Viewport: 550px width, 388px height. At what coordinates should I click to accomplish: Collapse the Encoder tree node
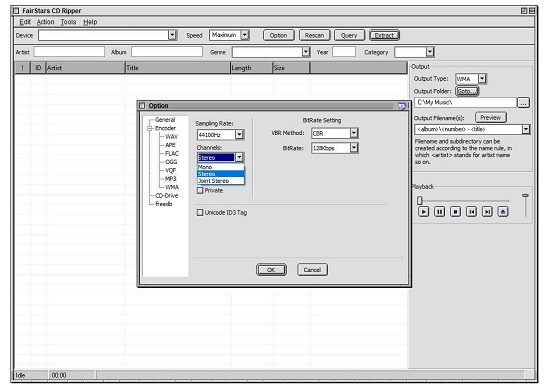tap(150, 128)
